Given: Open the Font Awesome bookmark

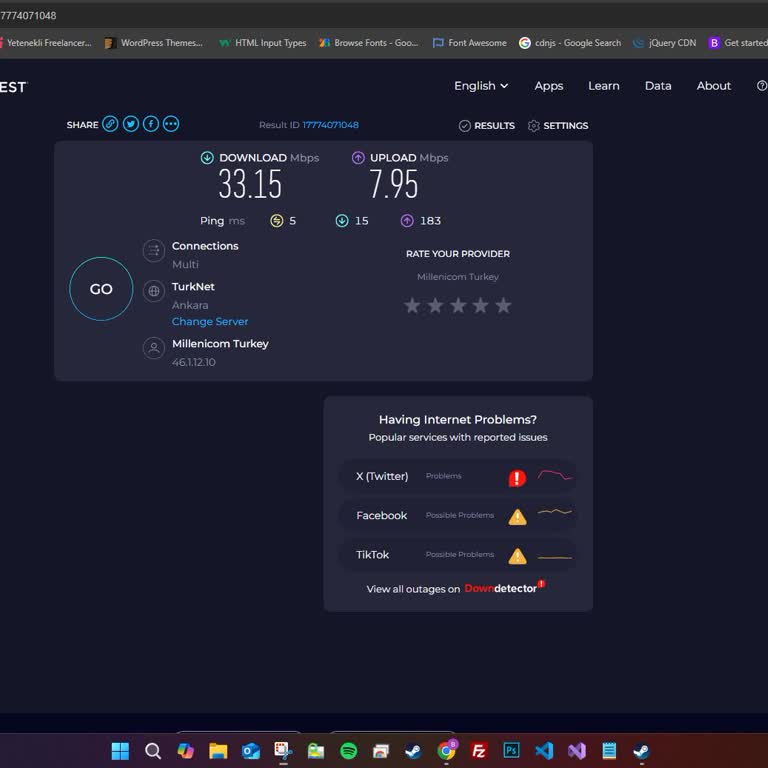Looking at the screenshot, I should click(469, 43).
